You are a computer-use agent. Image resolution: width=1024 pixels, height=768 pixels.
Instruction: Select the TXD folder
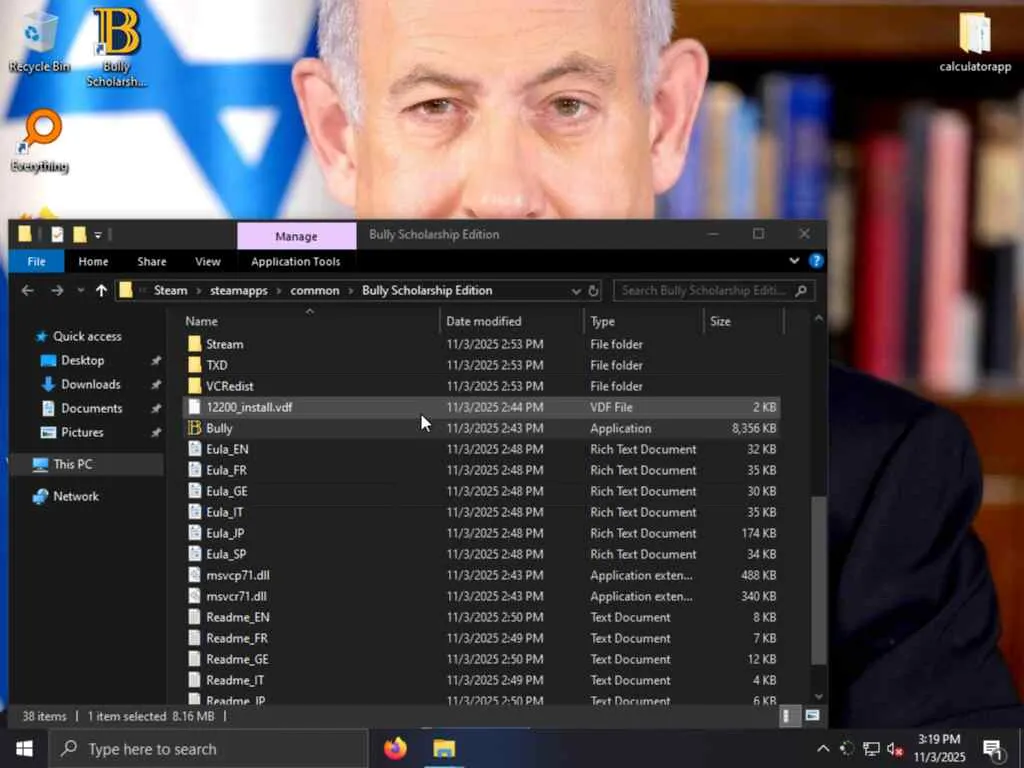216,365
